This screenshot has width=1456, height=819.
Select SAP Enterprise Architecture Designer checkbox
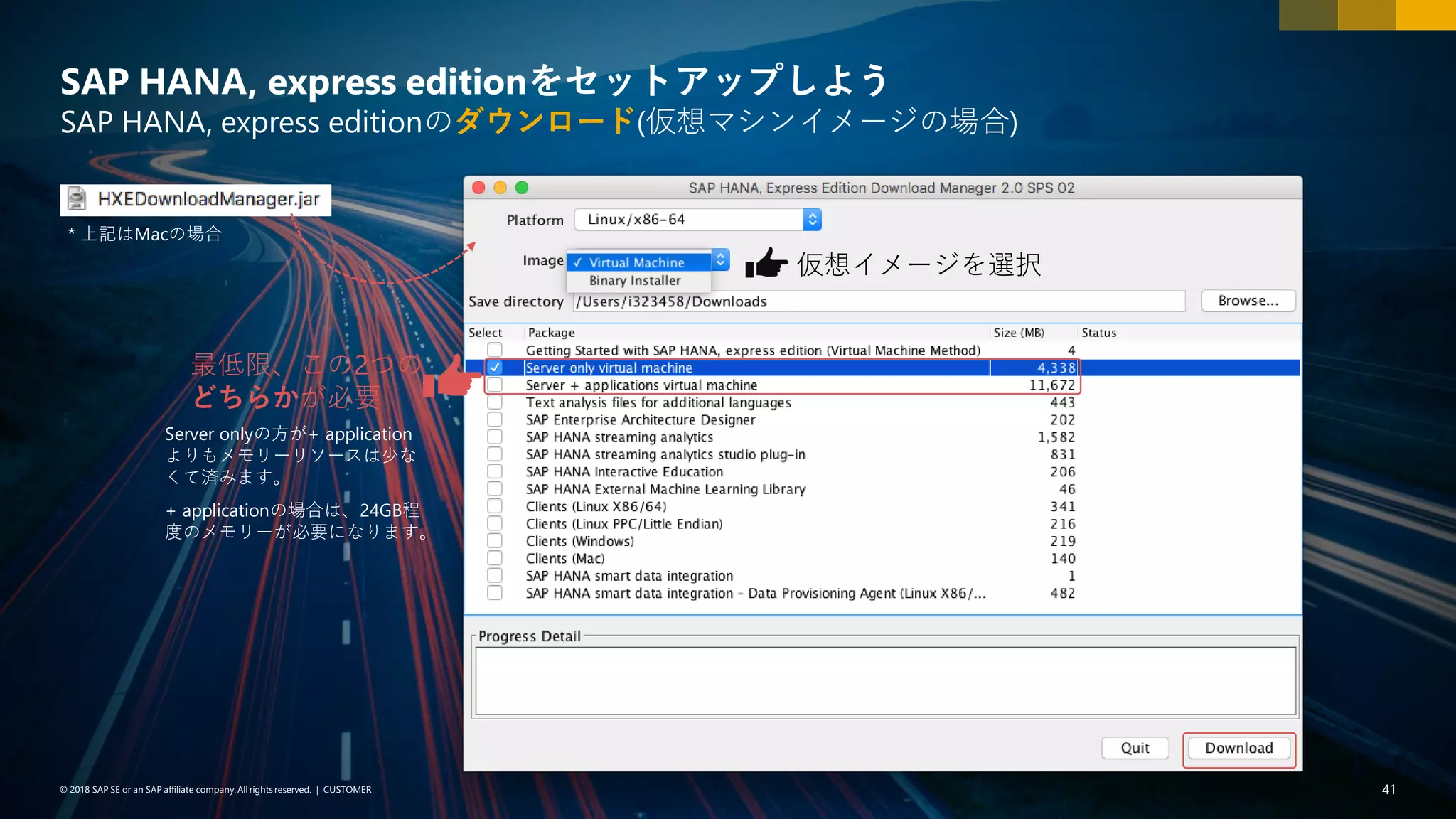click(x=495, y=419)
